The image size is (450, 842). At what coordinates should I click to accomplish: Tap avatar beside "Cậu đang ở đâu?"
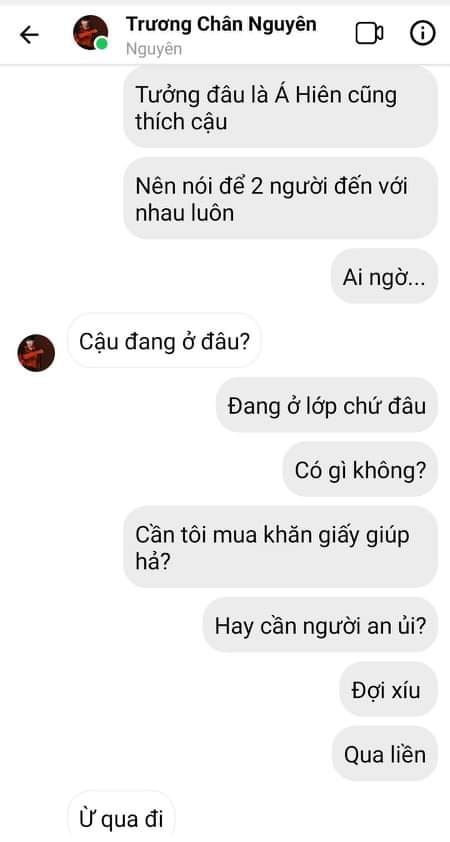click(36, 353)
